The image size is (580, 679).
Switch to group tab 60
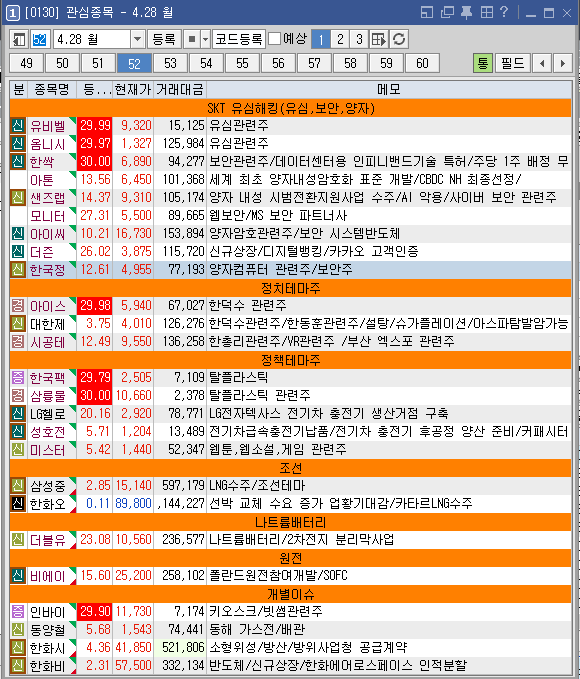[422, 63]
